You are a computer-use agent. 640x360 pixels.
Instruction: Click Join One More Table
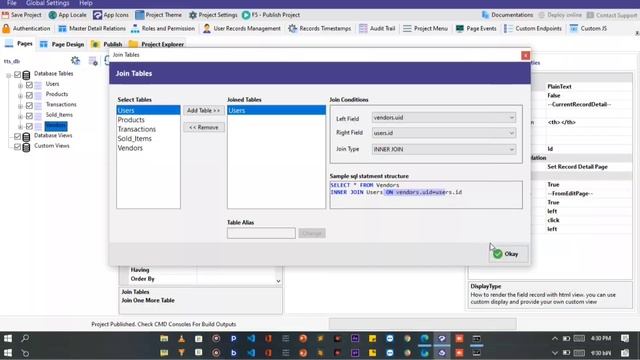coord(148,300)
